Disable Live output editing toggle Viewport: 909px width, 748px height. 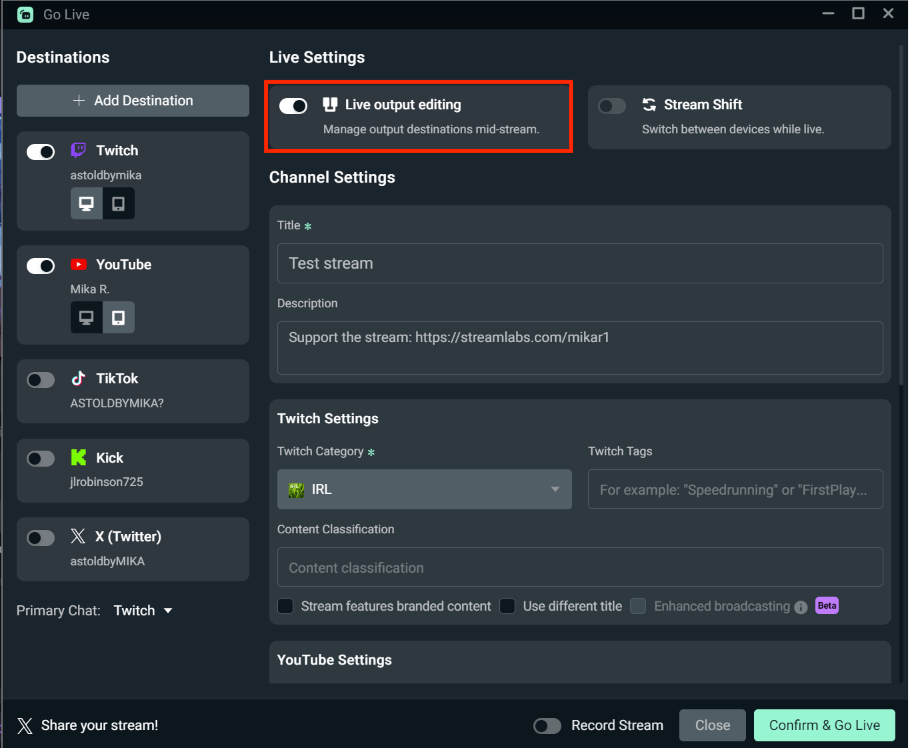click(293, 106)
